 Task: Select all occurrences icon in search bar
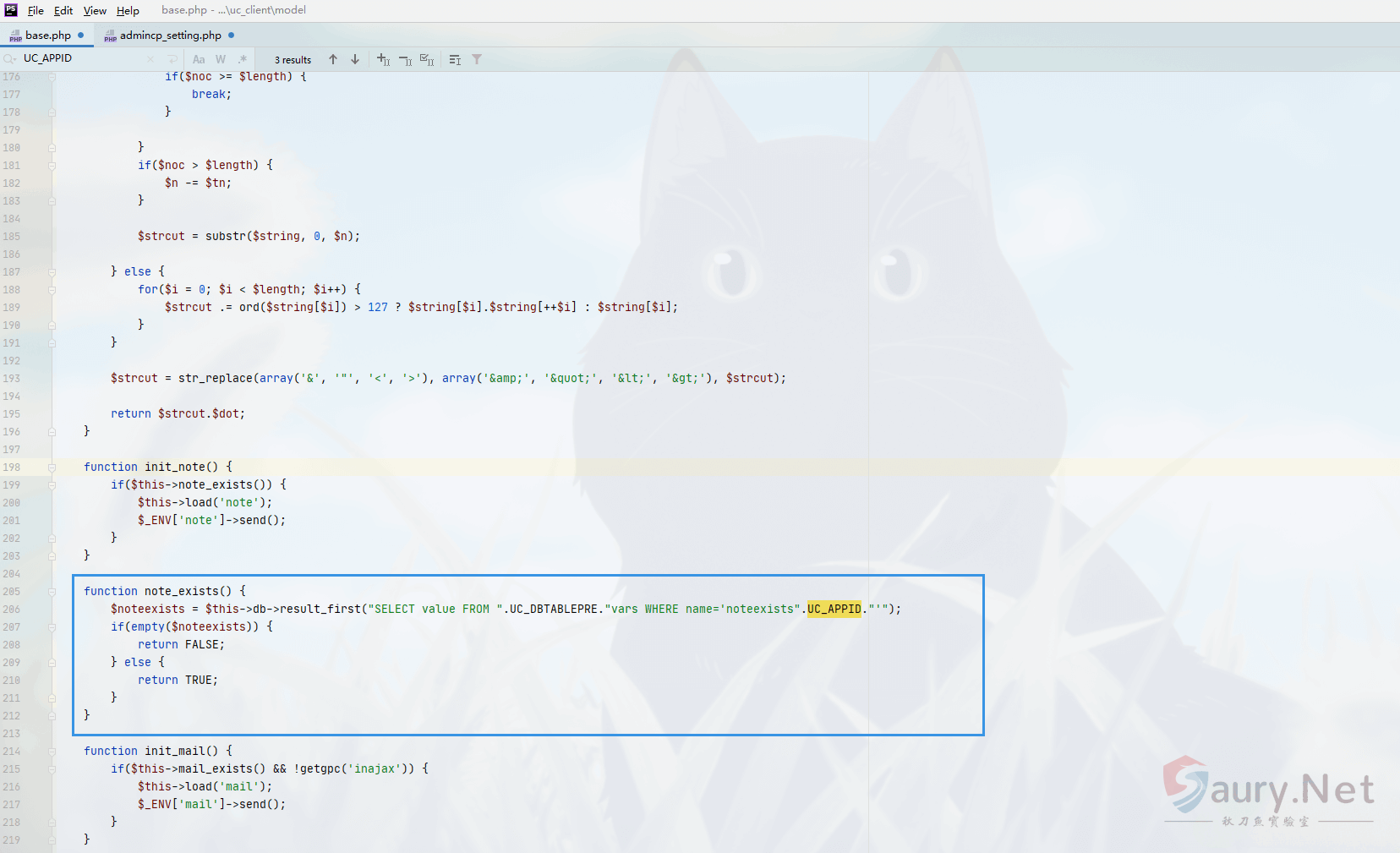[x=427, y=59]
